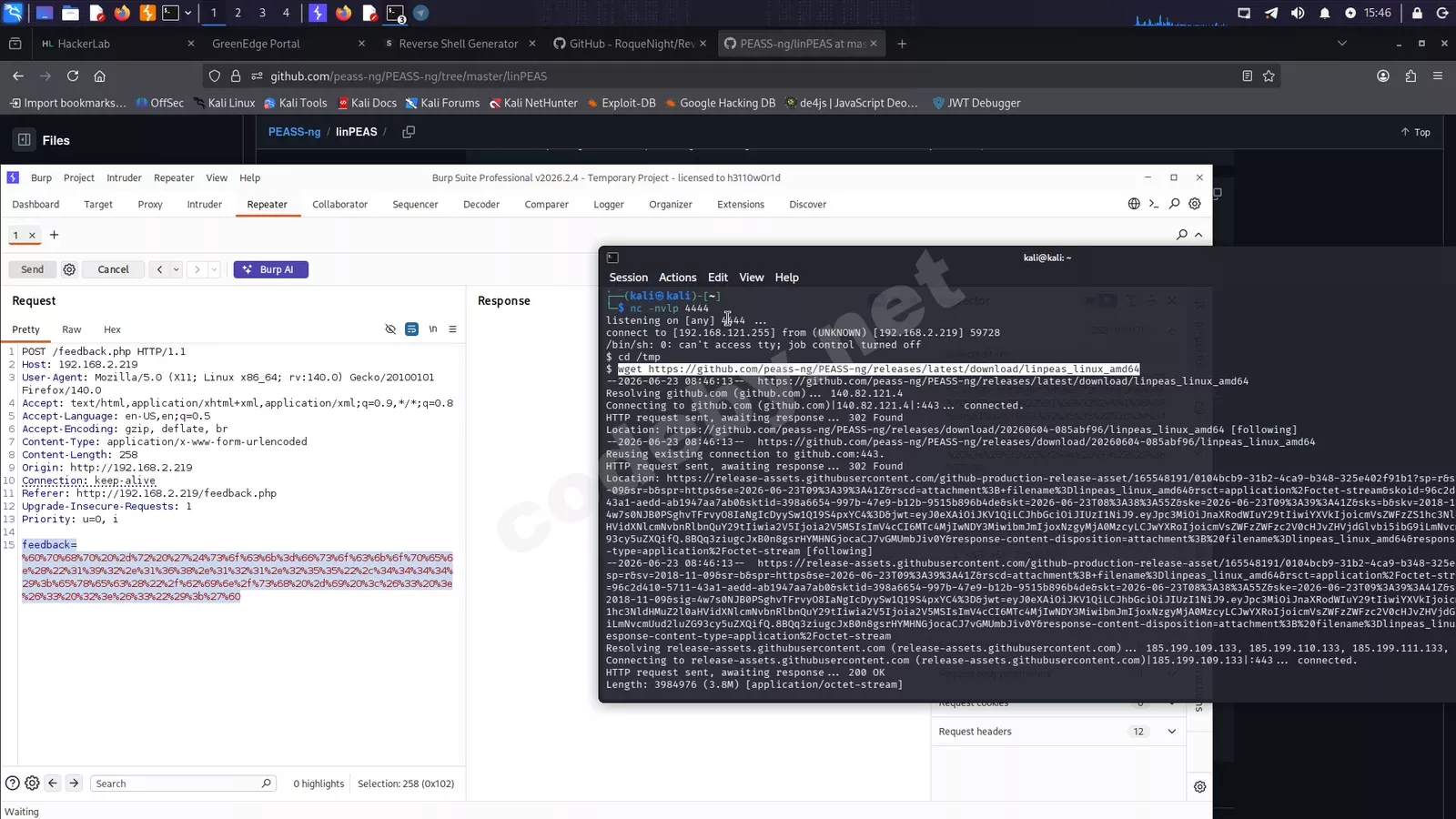Expand the Request headers inspector section
The width and height of the screenshot is (1456, 819).
tap(1057, 732)
